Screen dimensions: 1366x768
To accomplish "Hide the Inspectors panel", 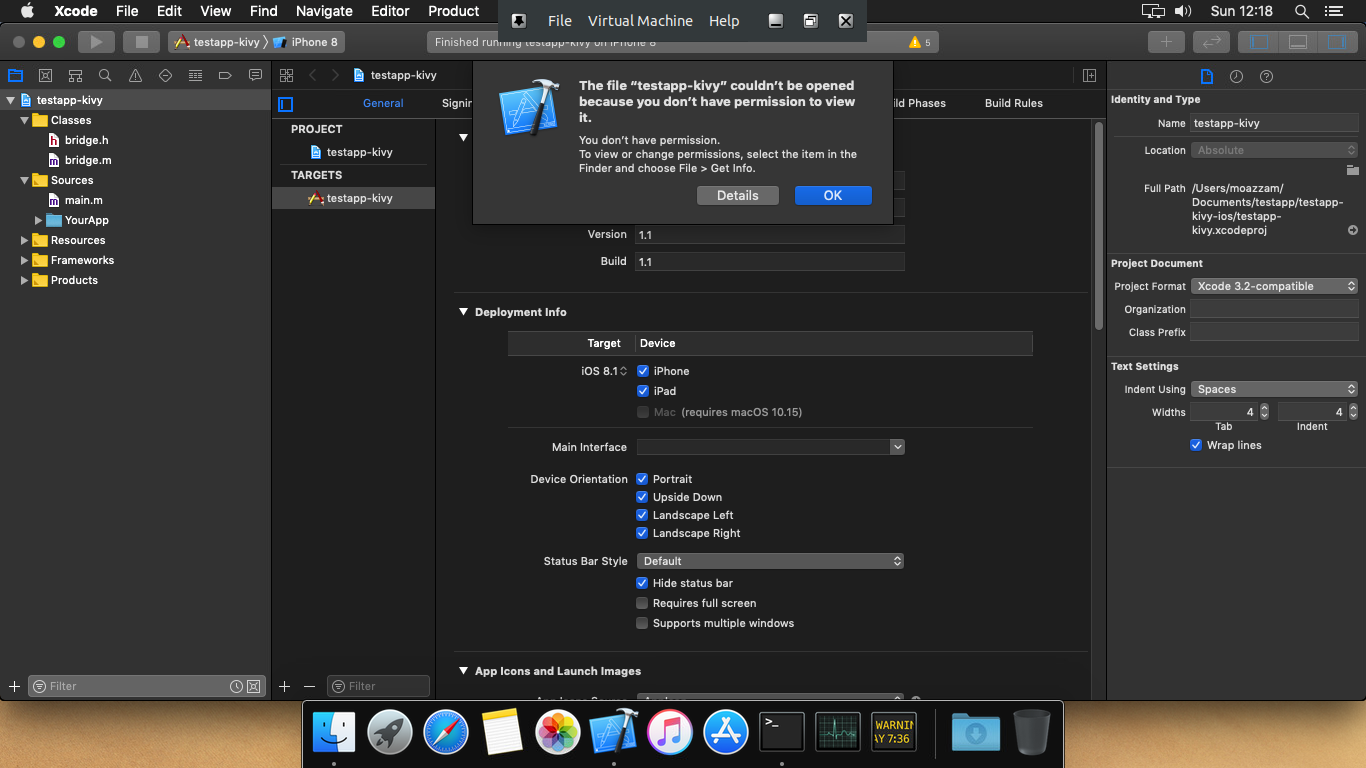I will pos(1336,42).
